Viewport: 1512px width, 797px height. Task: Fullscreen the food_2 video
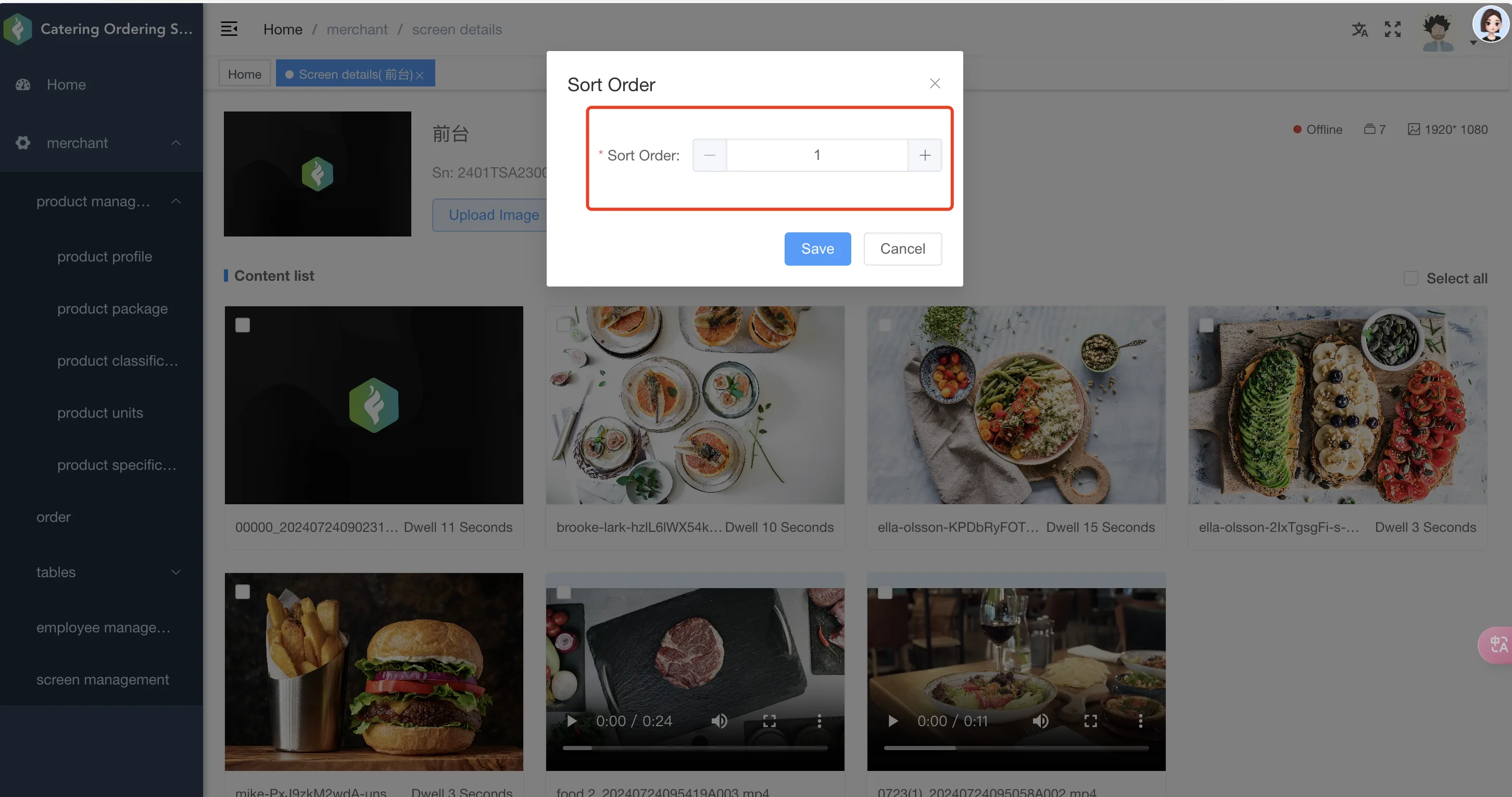[x=769, y=720]
